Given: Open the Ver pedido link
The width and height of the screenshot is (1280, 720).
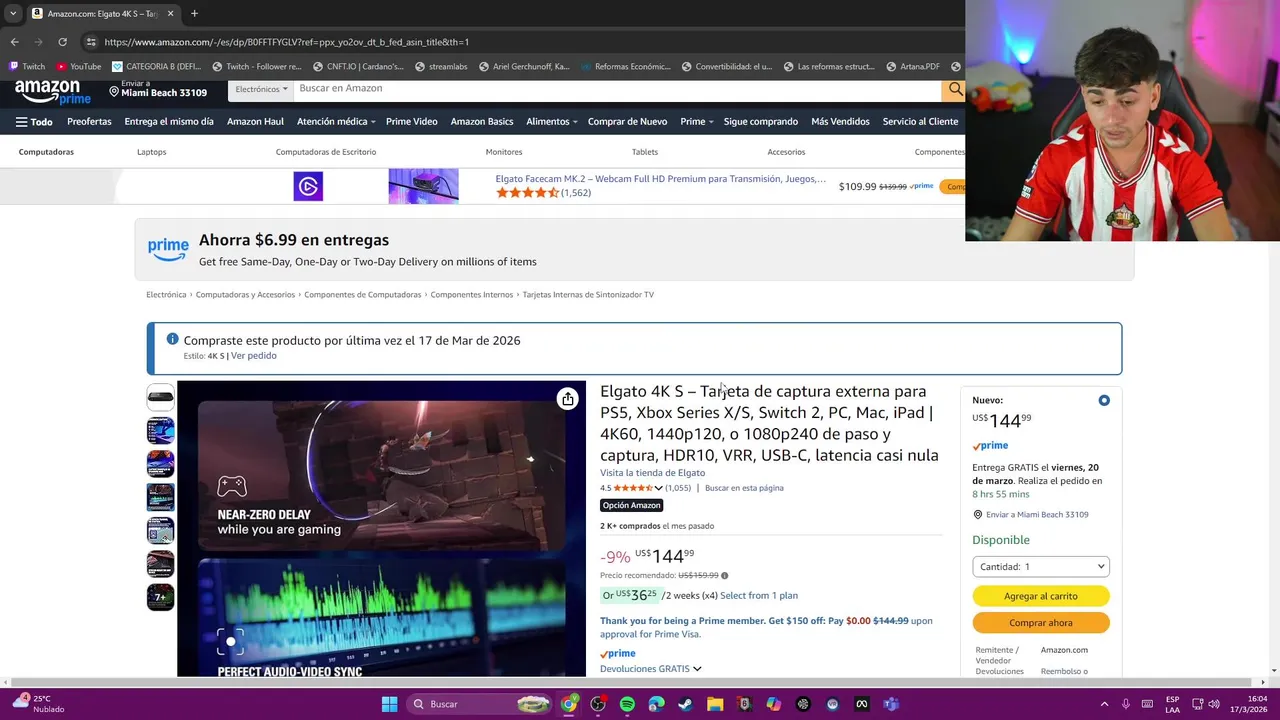Looking at the screenshot, I should coord(254,356).
